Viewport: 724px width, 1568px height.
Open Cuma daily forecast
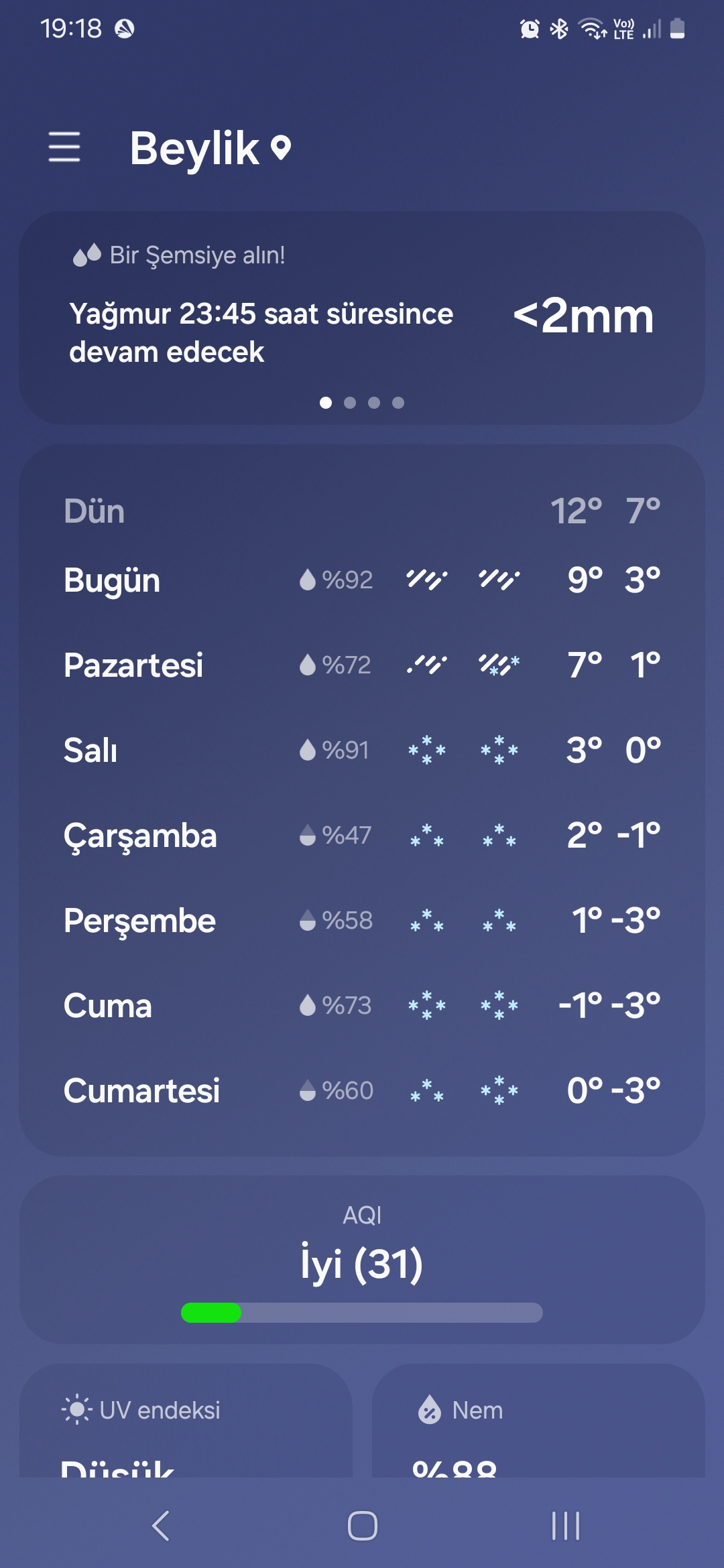point(362,1005)
